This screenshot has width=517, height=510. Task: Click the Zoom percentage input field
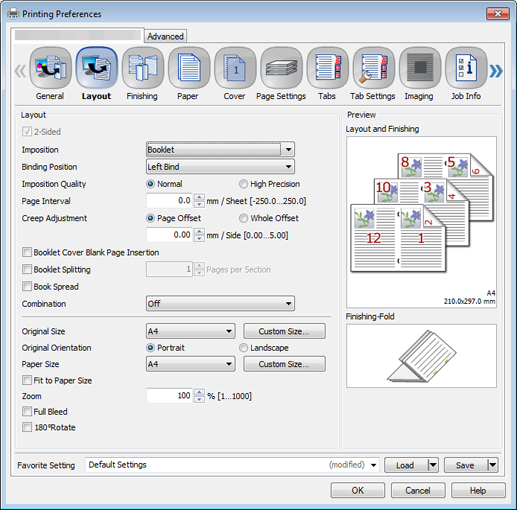pyautogui.click(x=169, y=396)
